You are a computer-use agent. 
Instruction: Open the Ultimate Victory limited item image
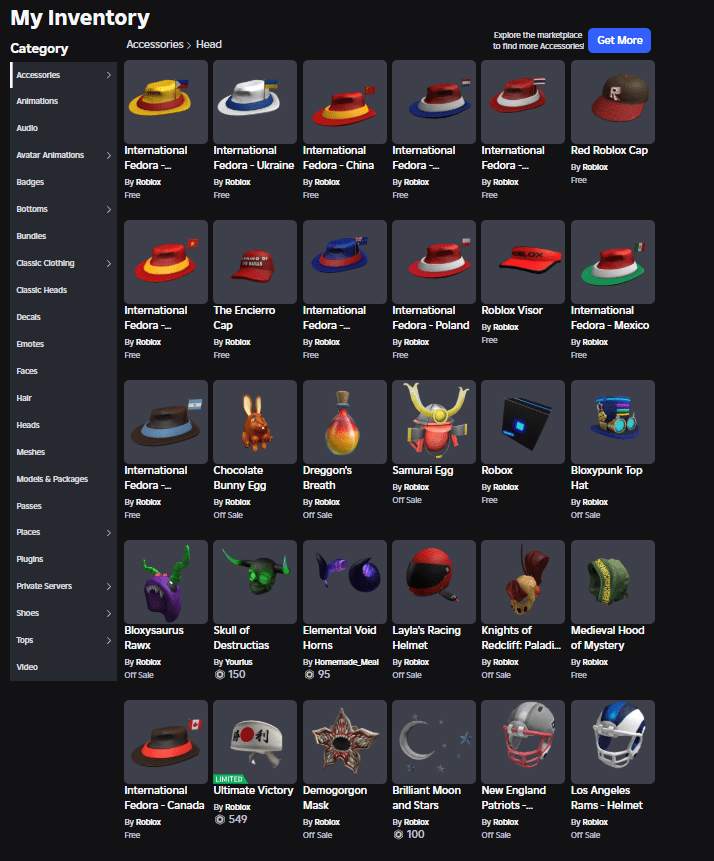pyautogui.click(x=255, y=742)
